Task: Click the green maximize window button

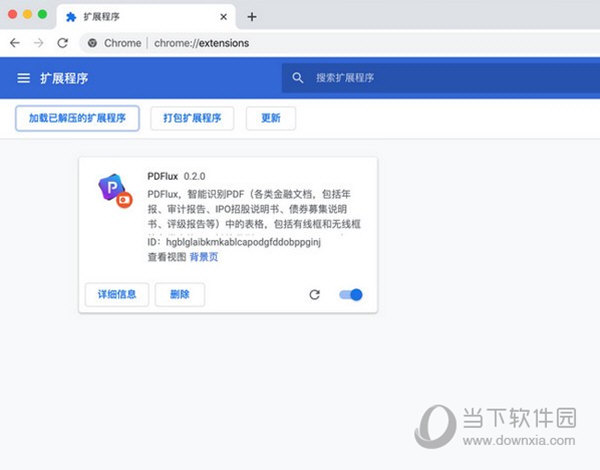Action: pos(42,15)
